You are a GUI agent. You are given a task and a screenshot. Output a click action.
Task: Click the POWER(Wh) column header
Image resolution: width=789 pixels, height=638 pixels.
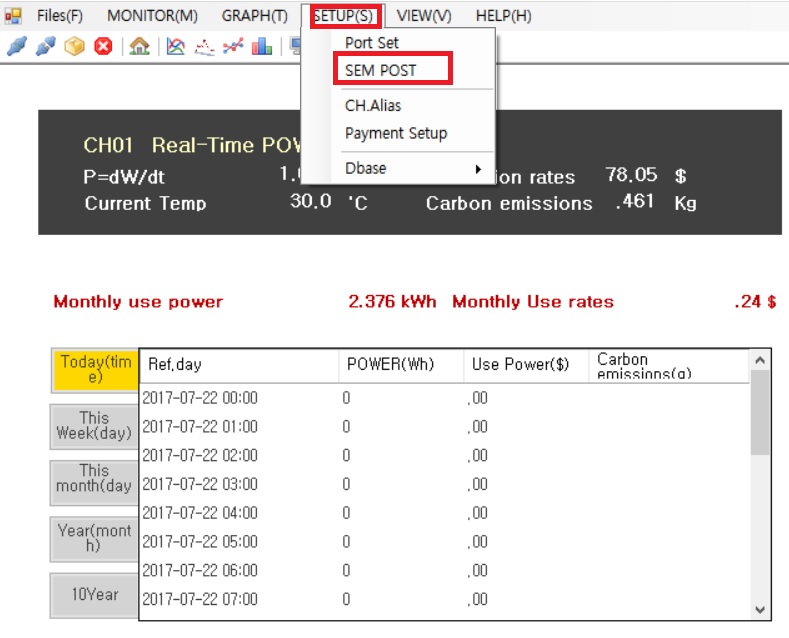(401, 365)
